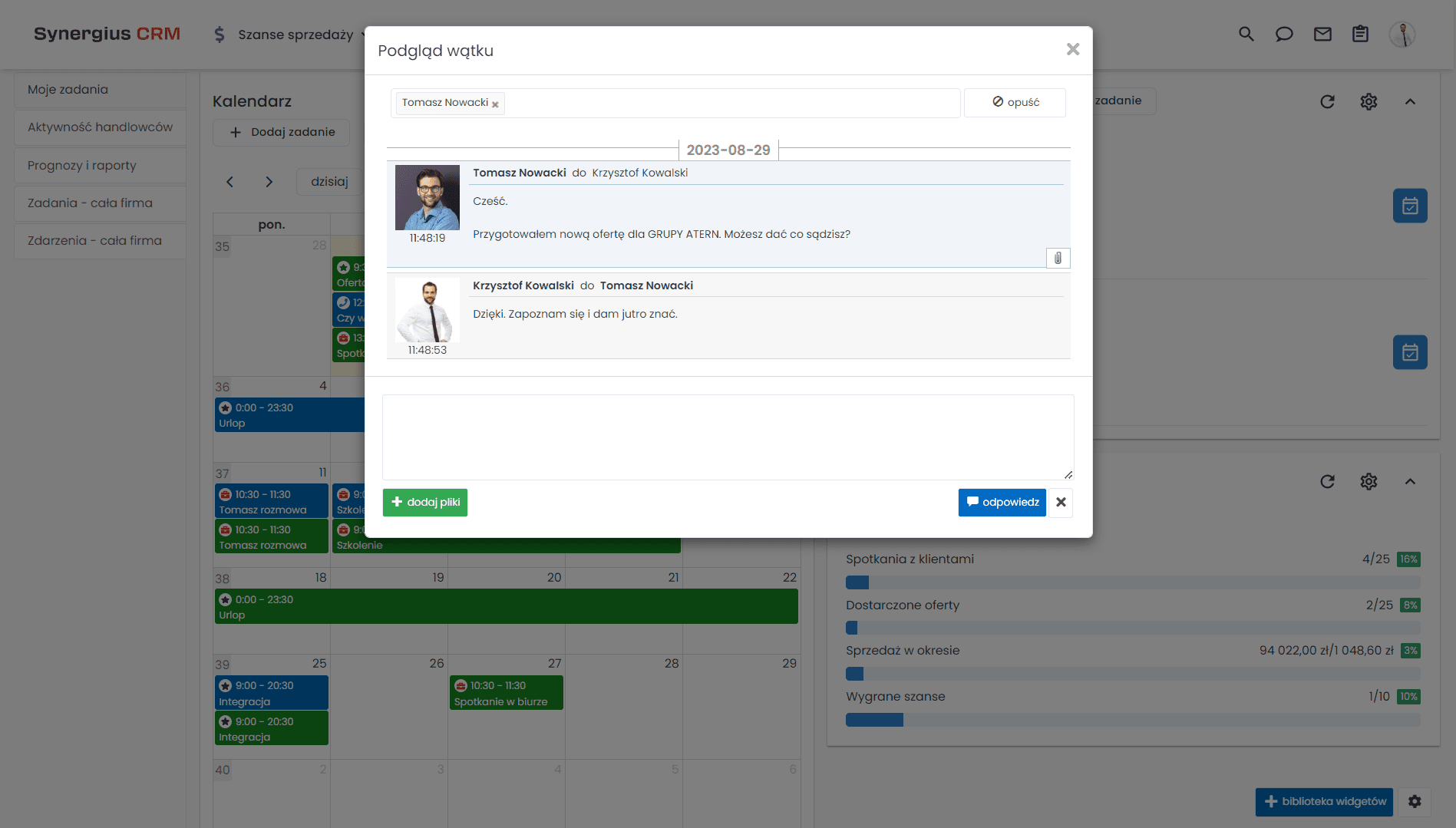Open the clipboard icon in the top bar

point(1360,34)
